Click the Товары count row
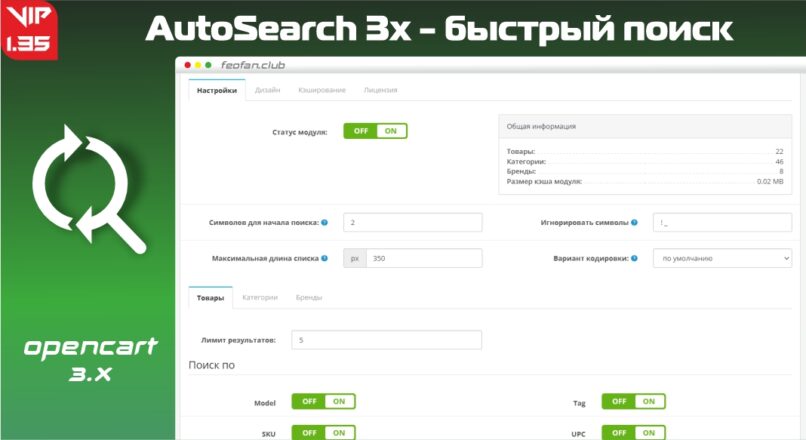This screenshot has width=806, height=440. pos(645,151)
